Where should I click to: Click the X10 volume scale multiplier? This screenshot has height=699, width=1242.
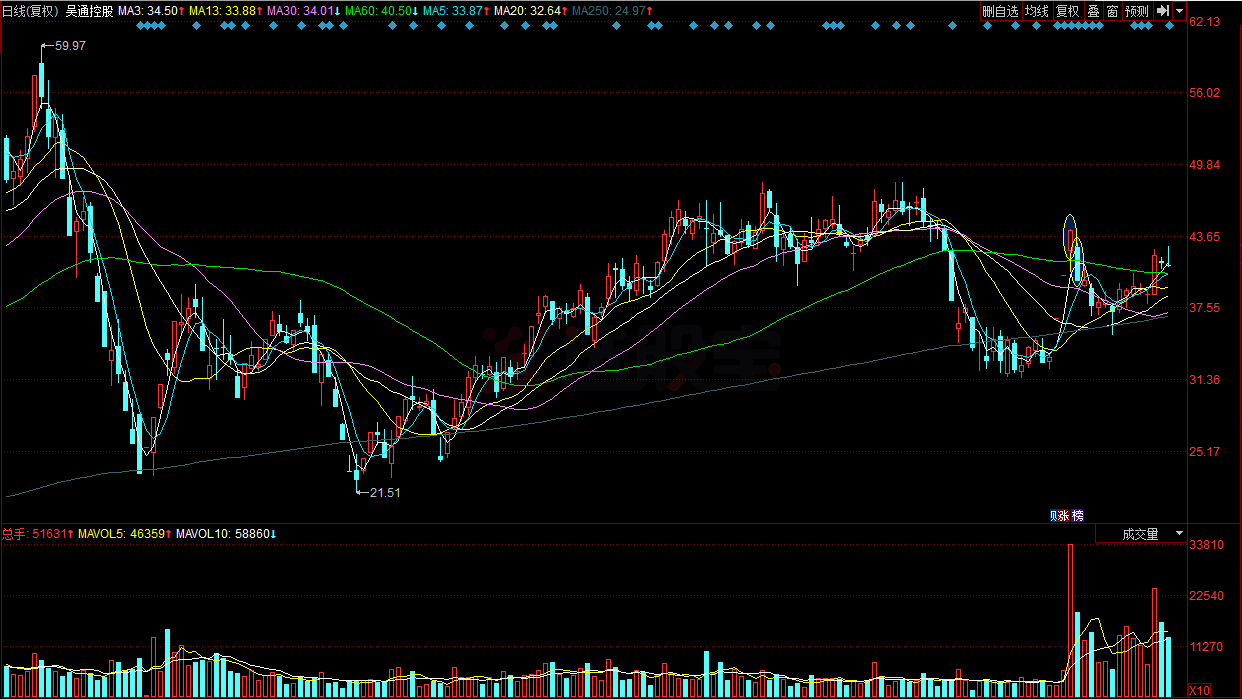1200,691
